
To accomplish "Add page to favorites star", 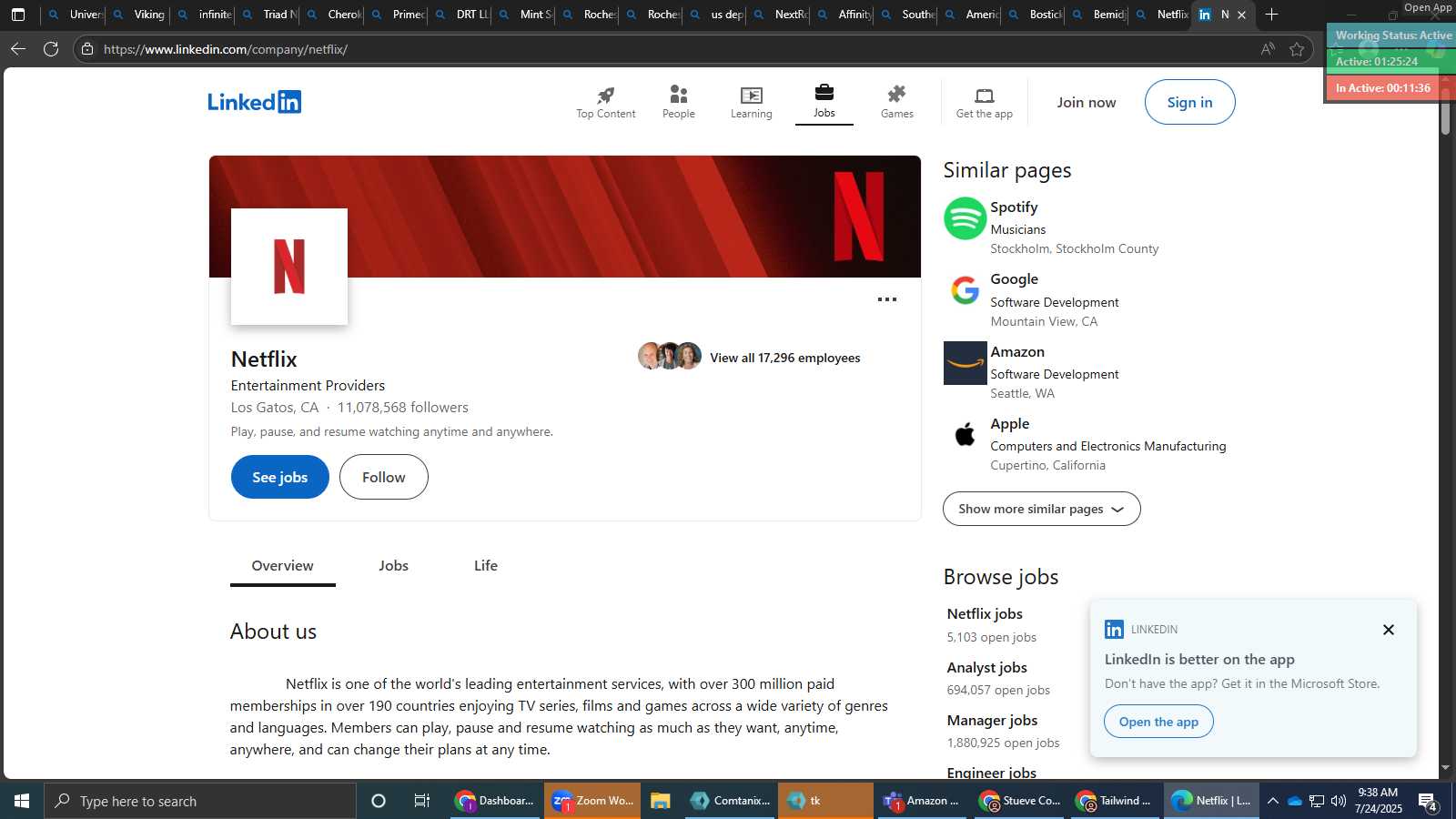I will [x=1297, y=49].
